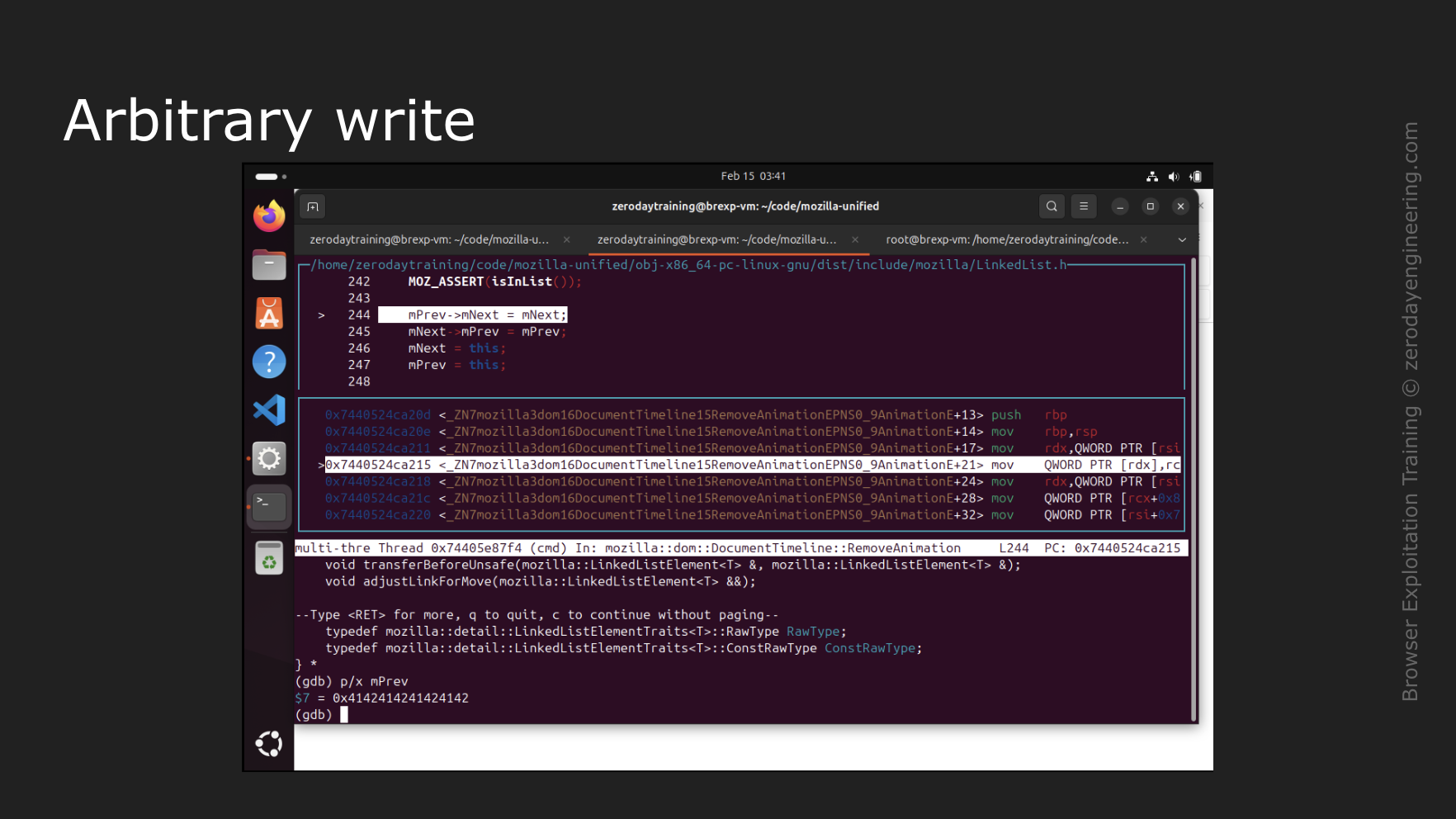Click line 245 mNext->mPrev = mPrev
This screenshot has width=1456, height=819.
coord(487,332)
